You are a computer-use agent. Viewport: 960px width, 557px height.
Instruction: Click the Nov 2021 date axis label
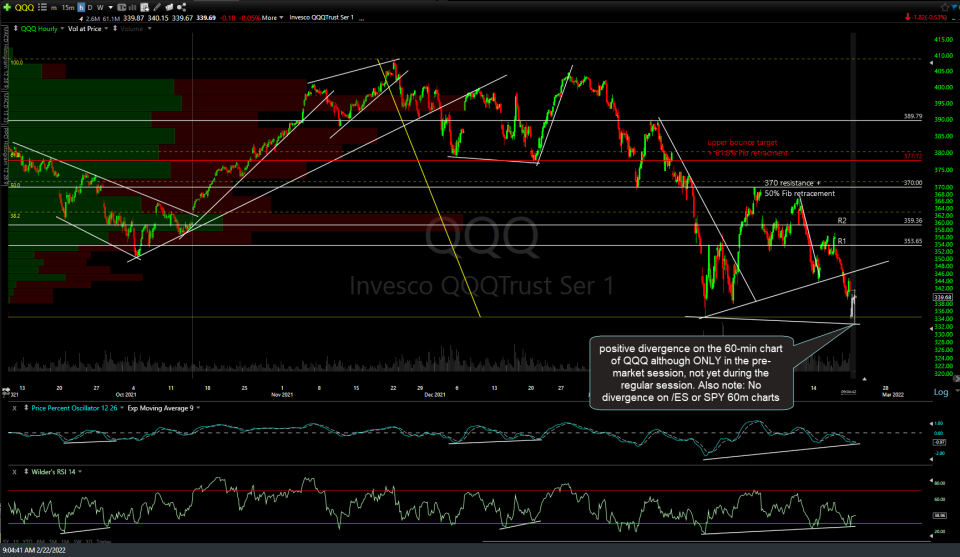click(282, 395)
